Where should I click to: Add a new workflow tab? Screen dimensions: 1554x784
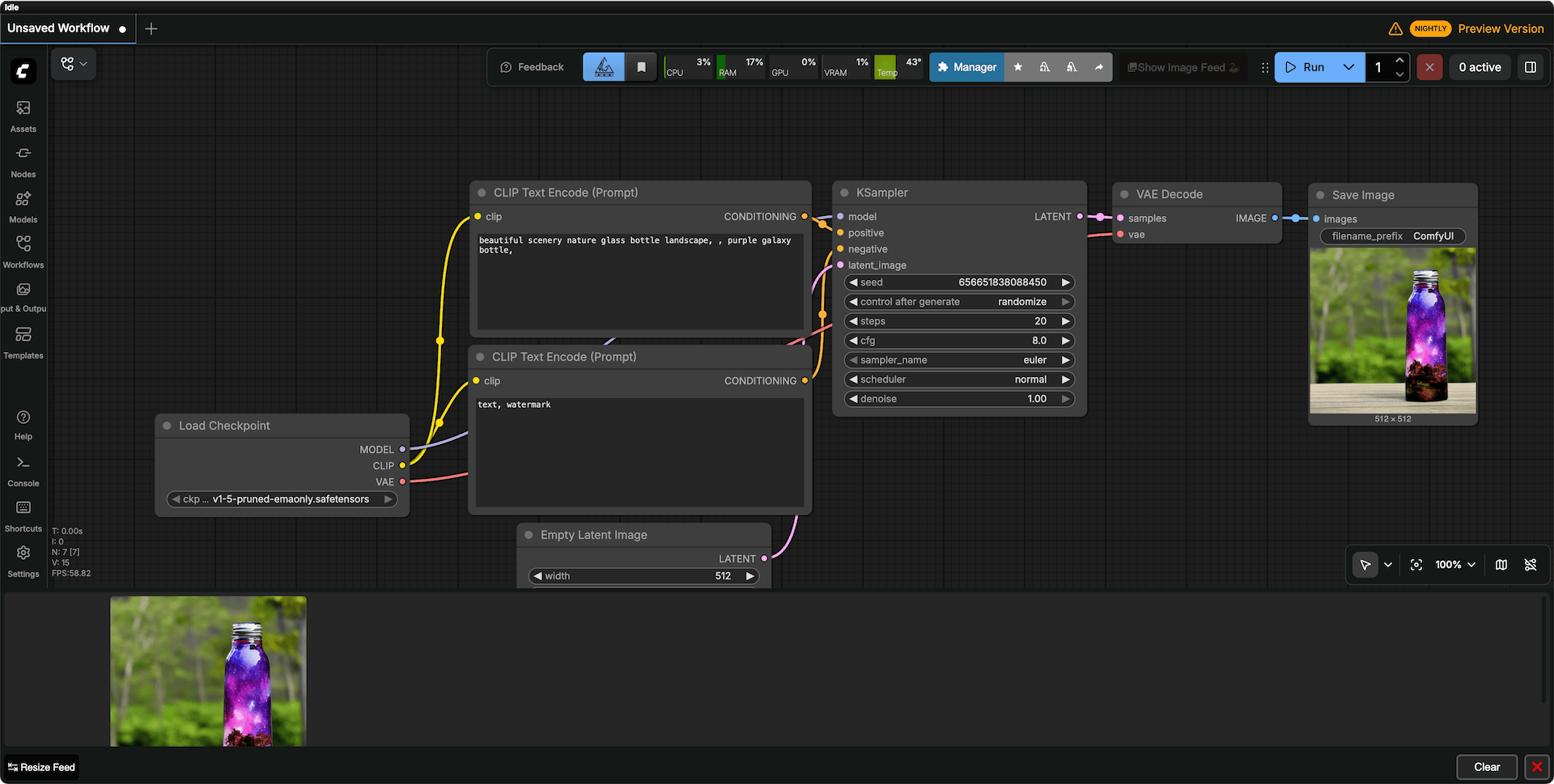click(151, 29)
